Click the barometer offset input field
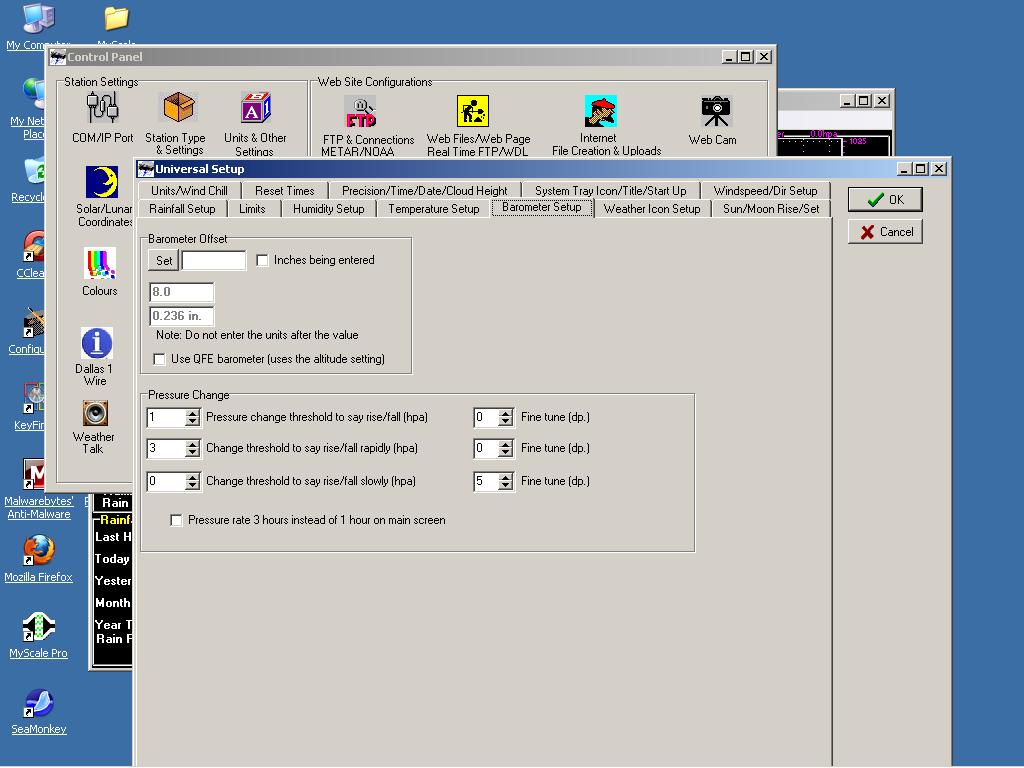 213,261
